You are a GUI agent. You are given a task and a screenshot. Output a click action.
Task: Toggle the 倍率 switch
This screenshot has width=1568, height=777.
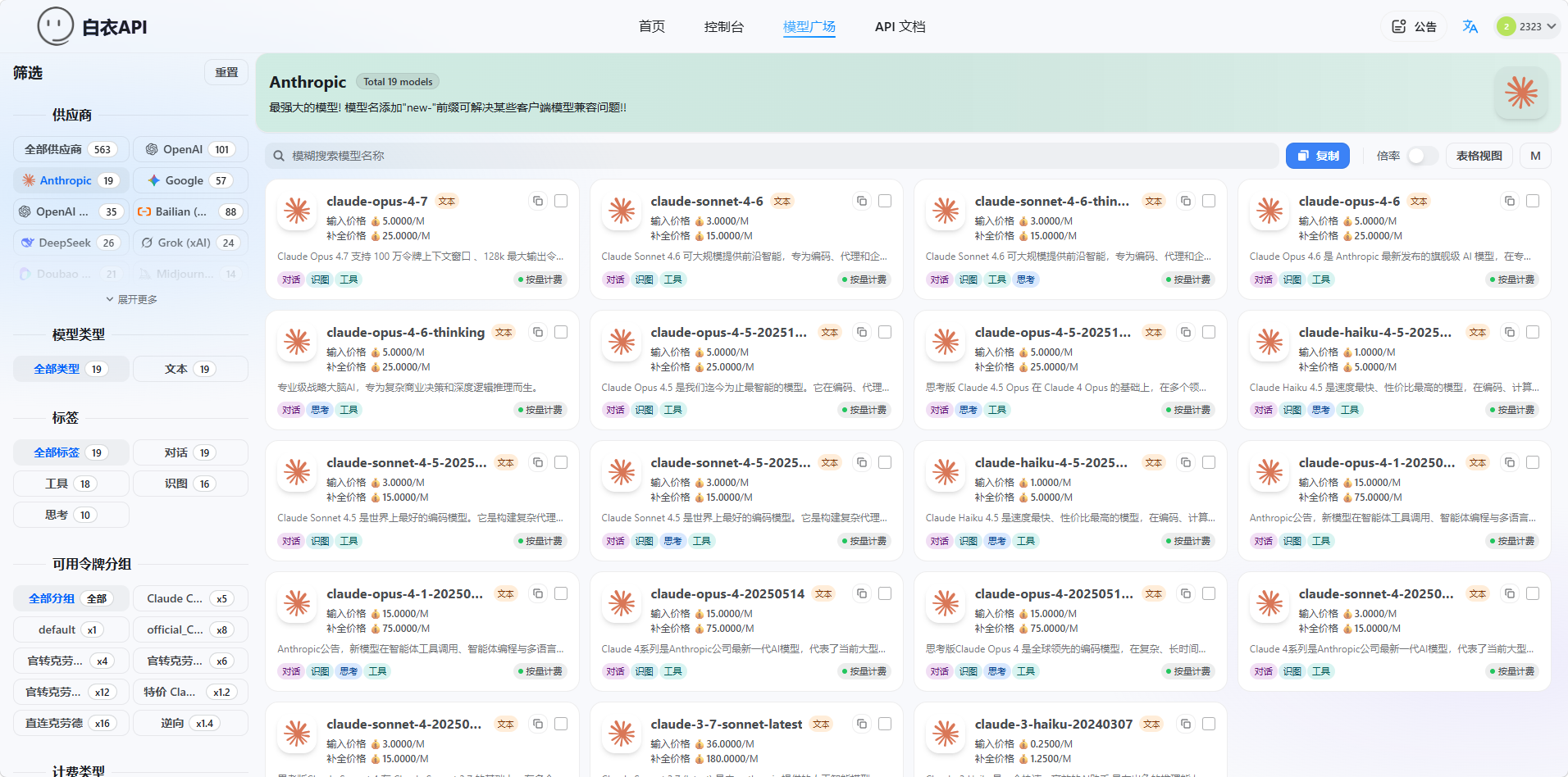(x=1423, y=156)
